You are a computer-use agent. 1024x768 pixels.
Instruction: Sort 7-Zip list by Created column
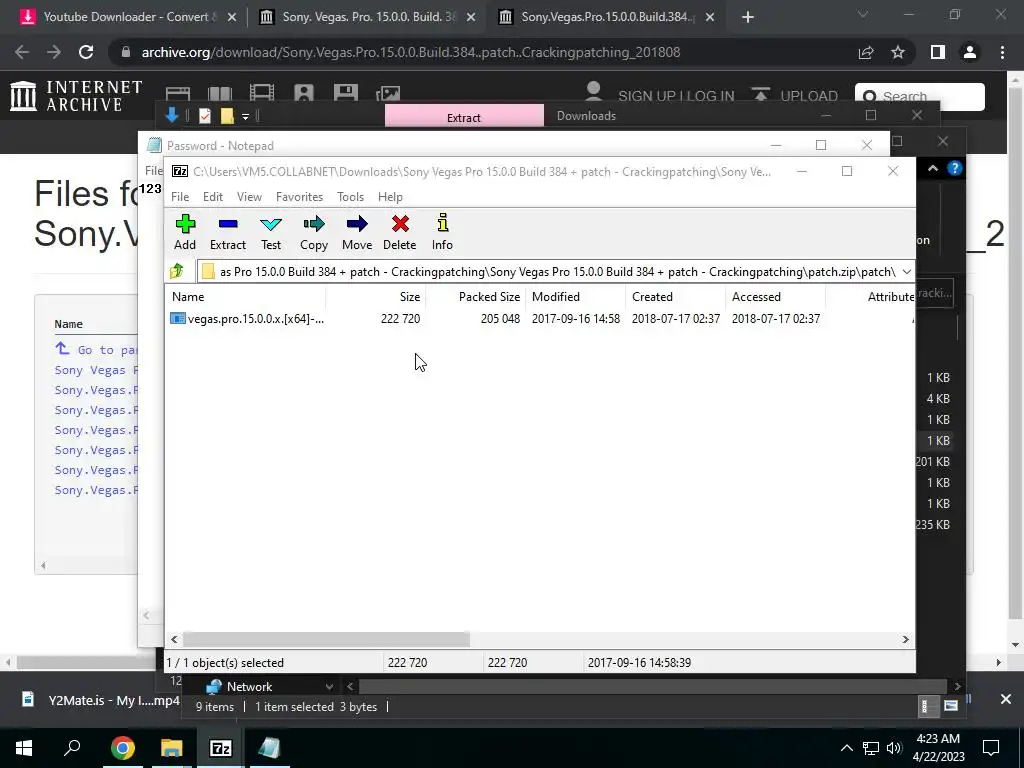675,296
